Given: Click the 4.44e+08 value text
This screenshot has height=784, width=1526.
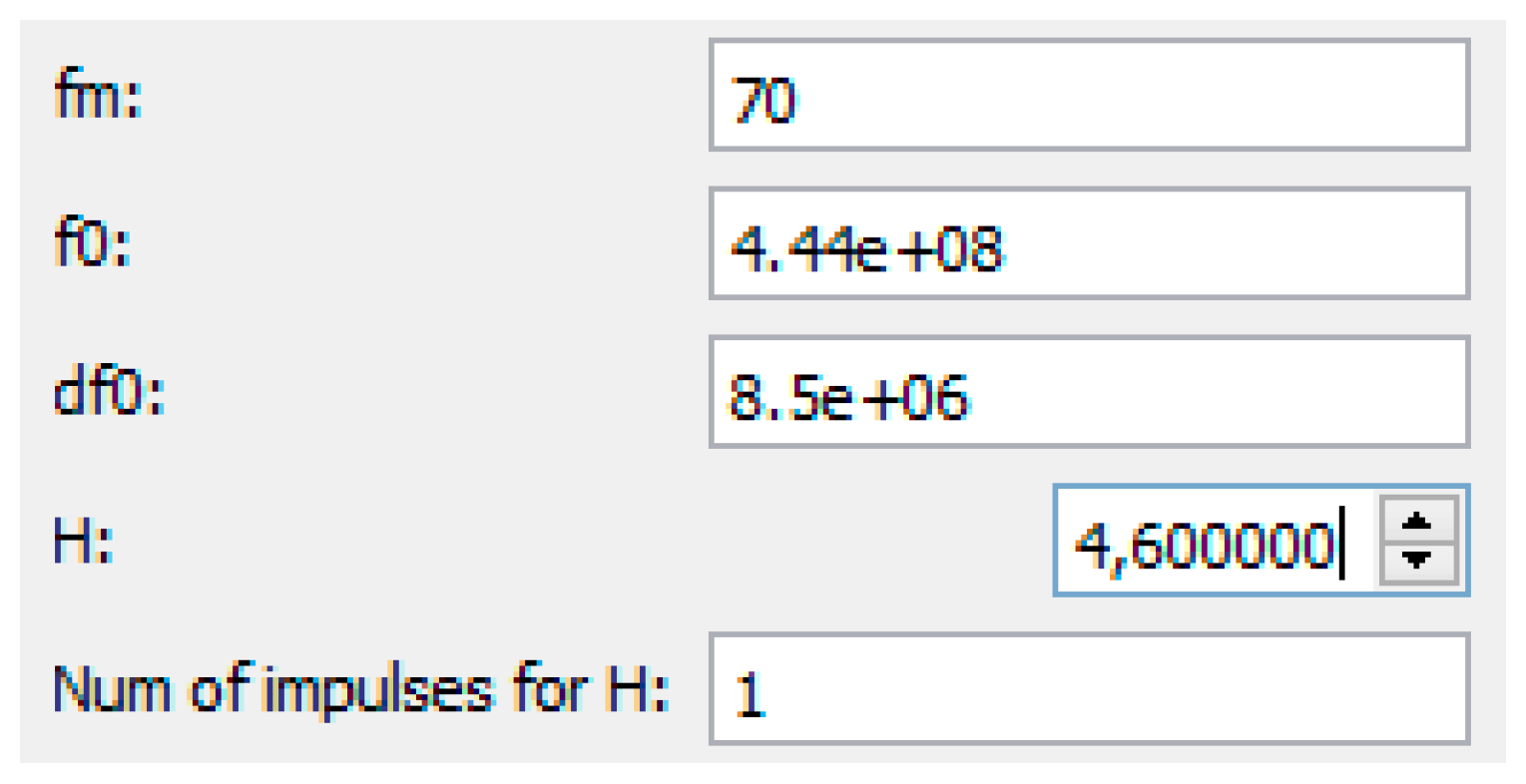Looking at the screenshot, I should tap(866, 247).
